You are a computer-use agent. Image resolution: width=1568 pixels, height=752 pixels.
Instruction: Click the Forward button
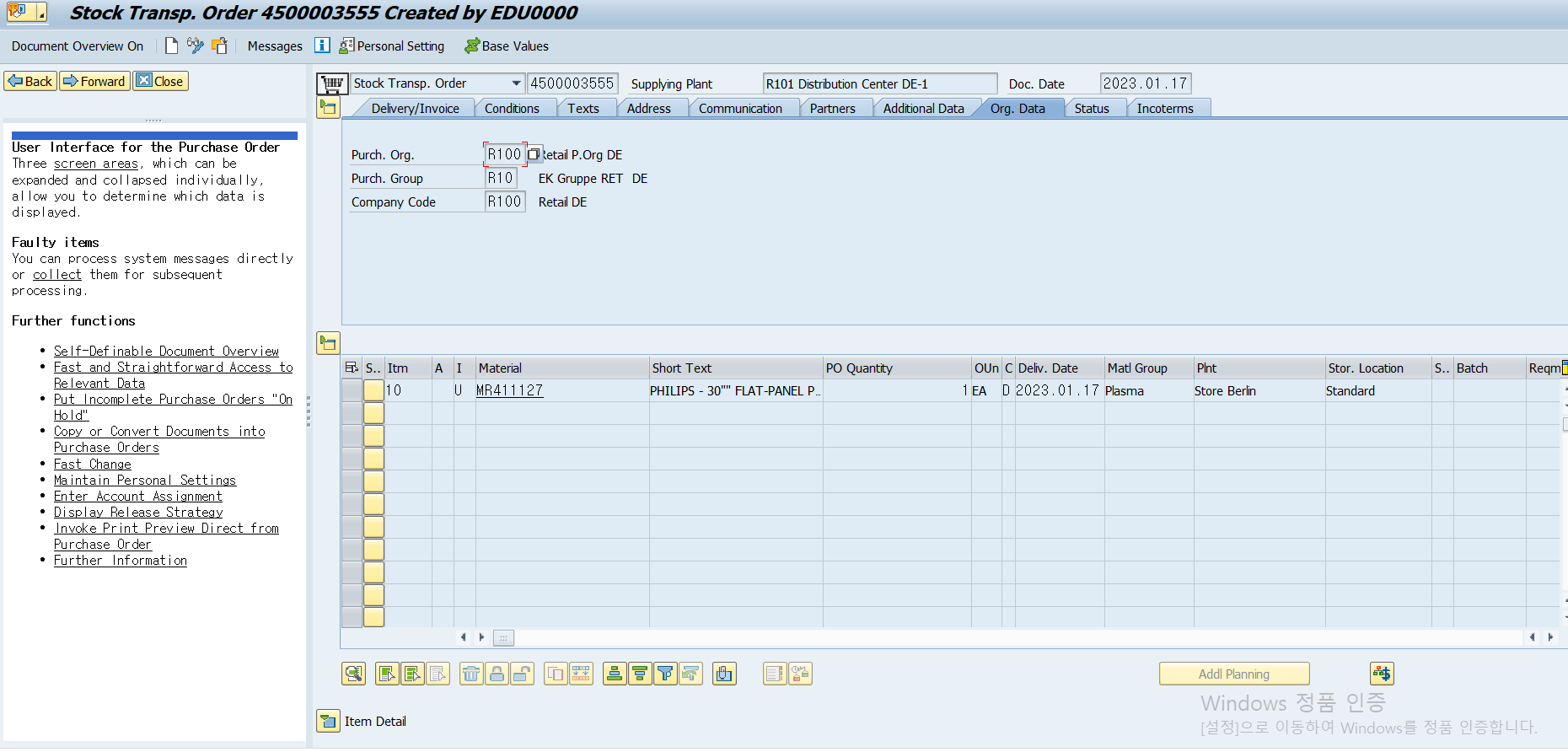coord(94,81)
